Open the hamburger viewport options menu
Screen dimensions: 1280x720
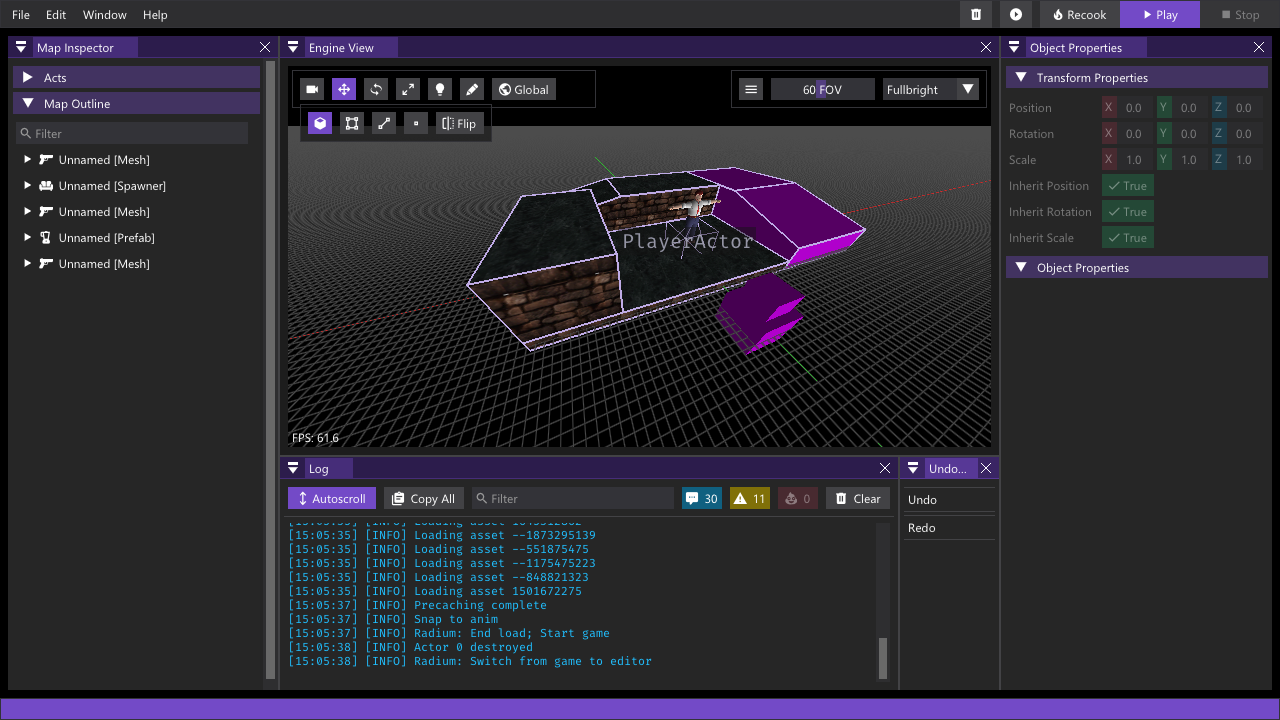(x=751, y=89)
